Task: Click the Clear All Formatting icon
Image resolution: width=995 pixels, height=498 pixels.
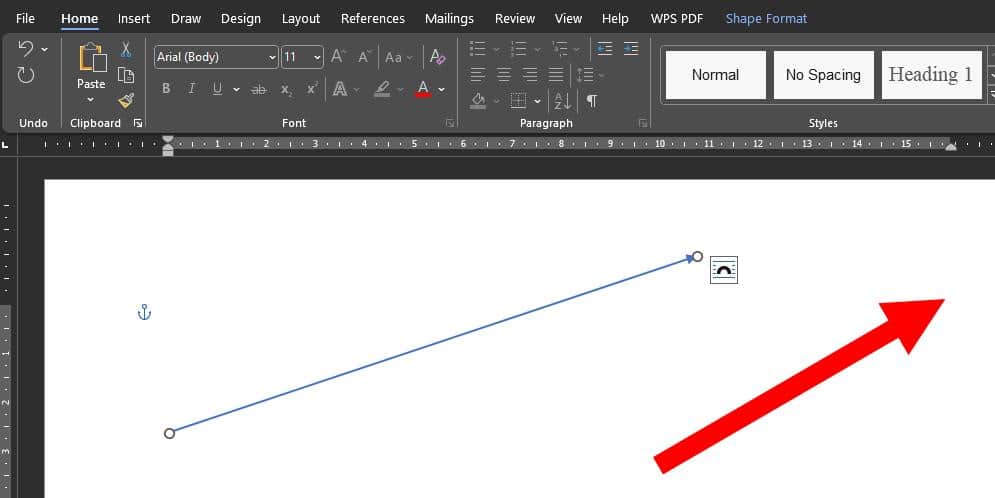Action: pyautogui.click(x=436, y=57)
